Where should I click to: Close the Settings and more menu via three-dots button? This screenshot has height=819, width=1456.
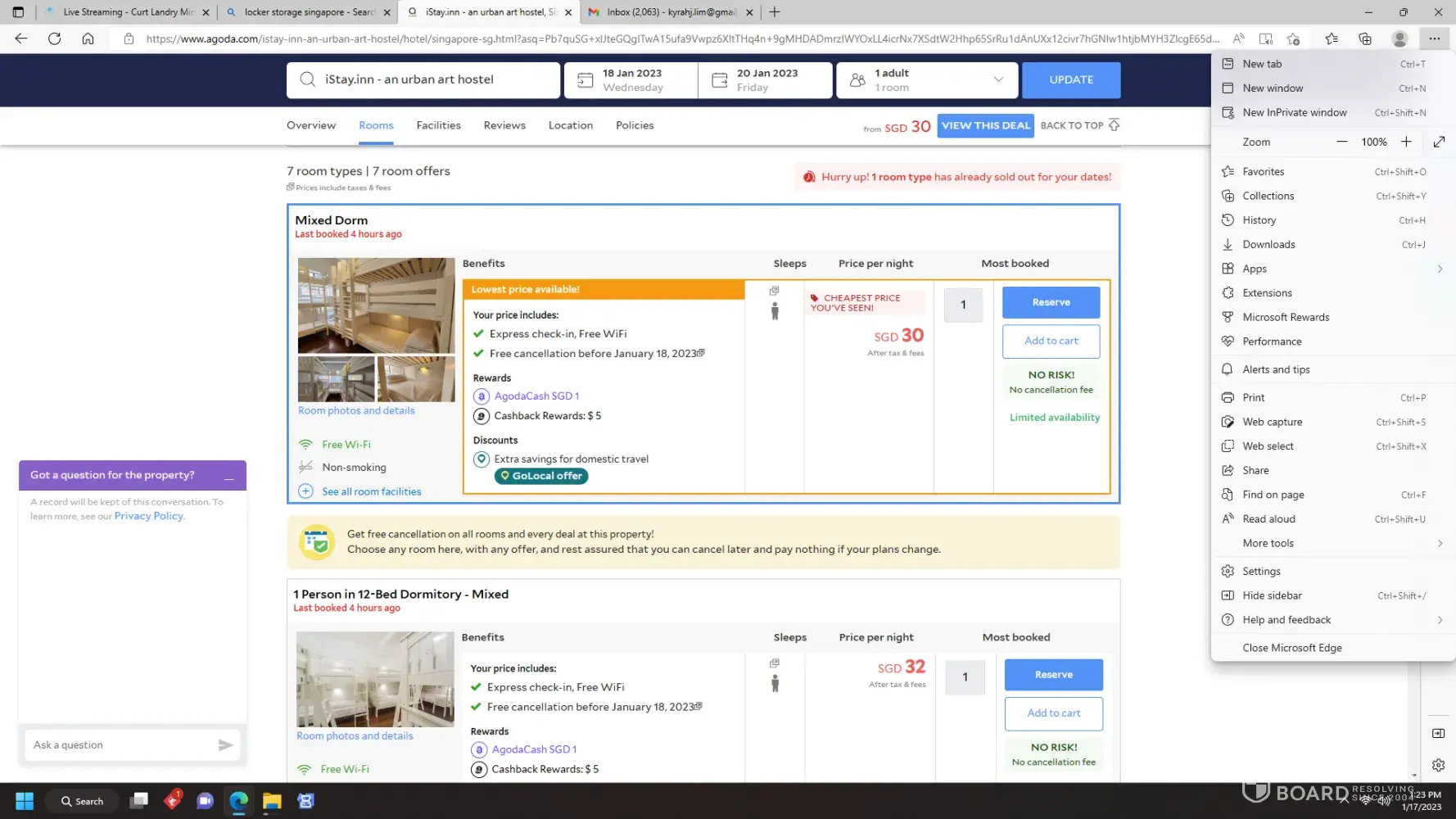[1434, 38]
